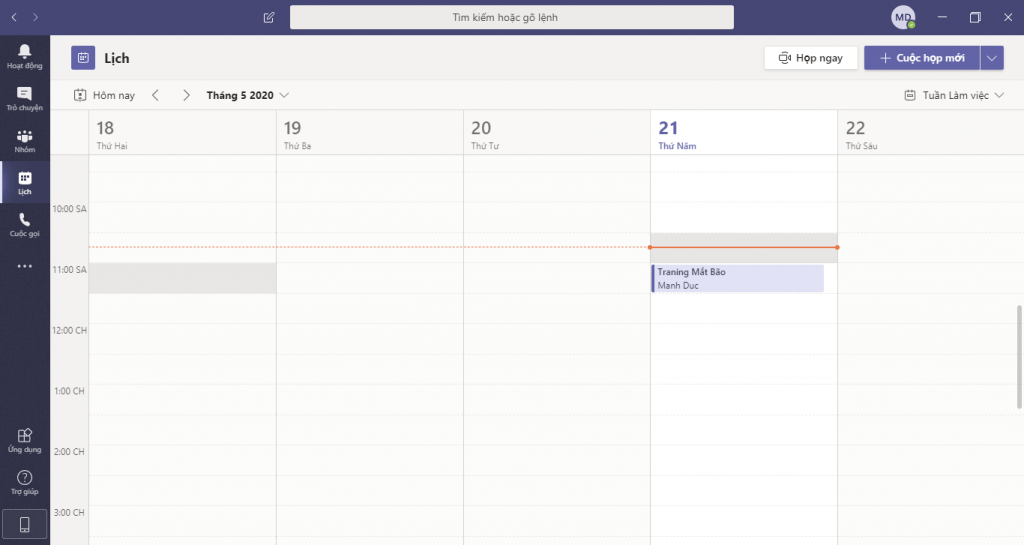The height and width of the screenshot is (545, 1024).
Task: Open Trợ giúp help menu
Action: coord(25,482)
